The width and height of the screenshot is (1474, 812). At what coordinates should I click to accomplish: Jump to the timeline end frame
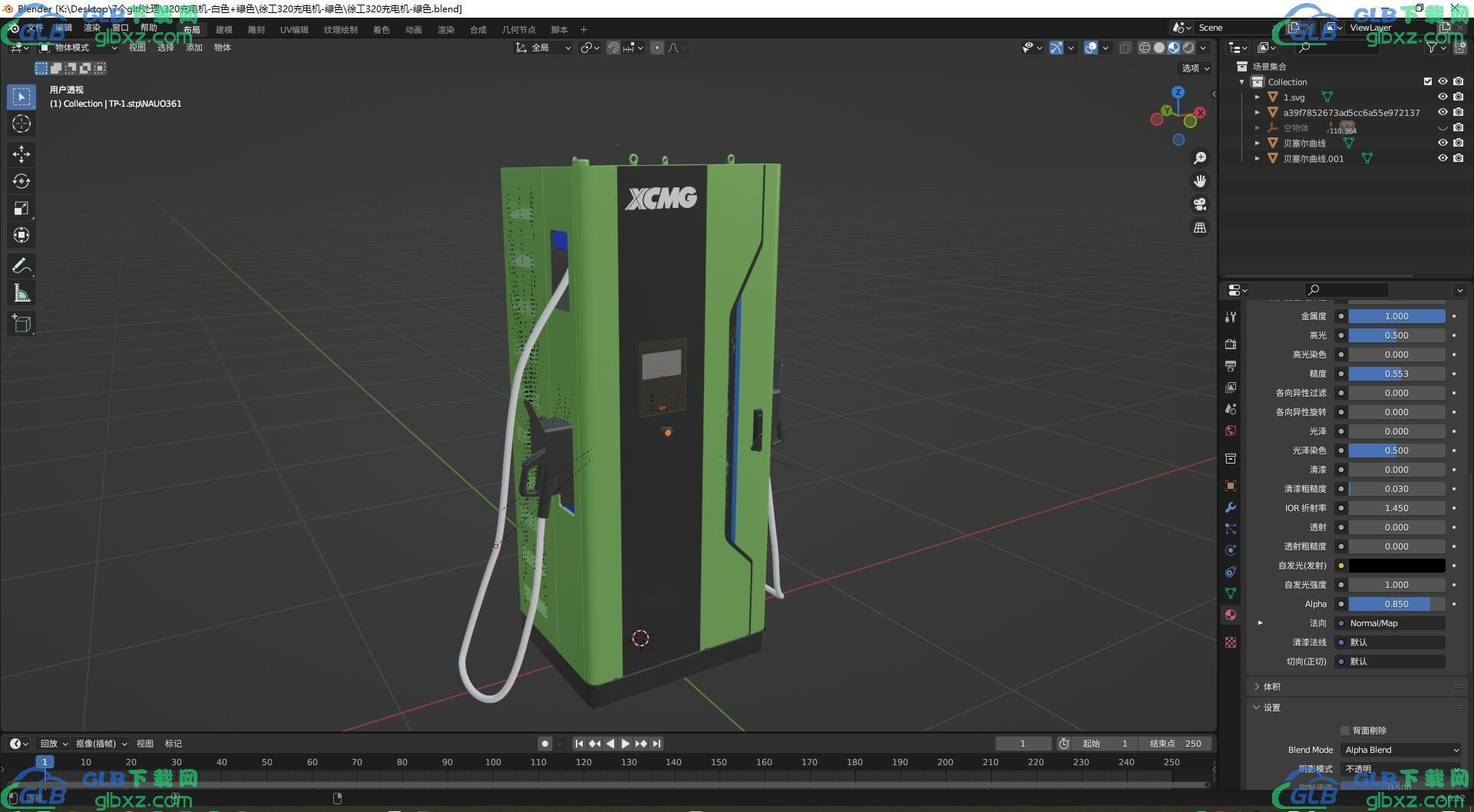click(656, 744)
